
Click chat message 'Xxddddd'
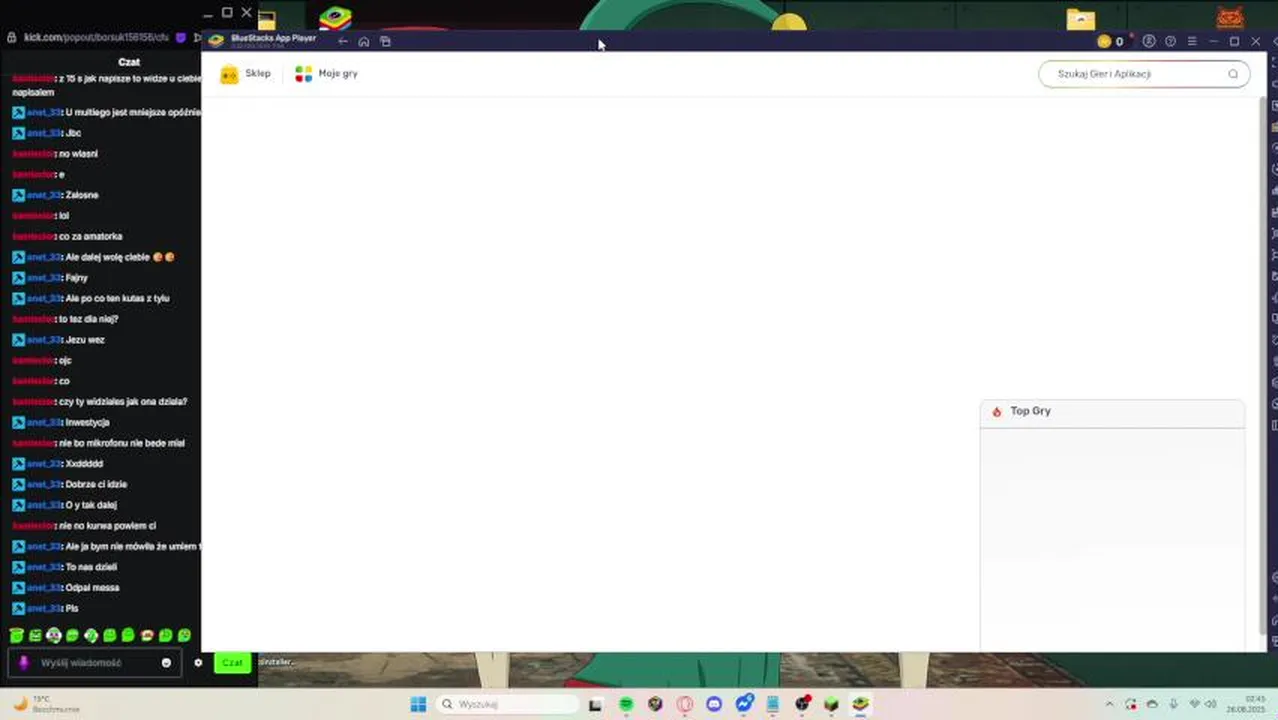(x=84, y=464)
